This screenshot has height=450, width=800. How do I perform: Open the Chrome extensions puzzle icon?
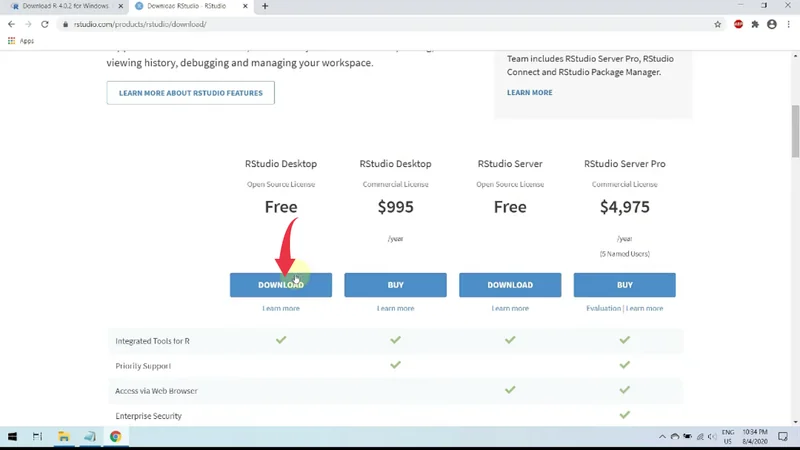[755, 24]
